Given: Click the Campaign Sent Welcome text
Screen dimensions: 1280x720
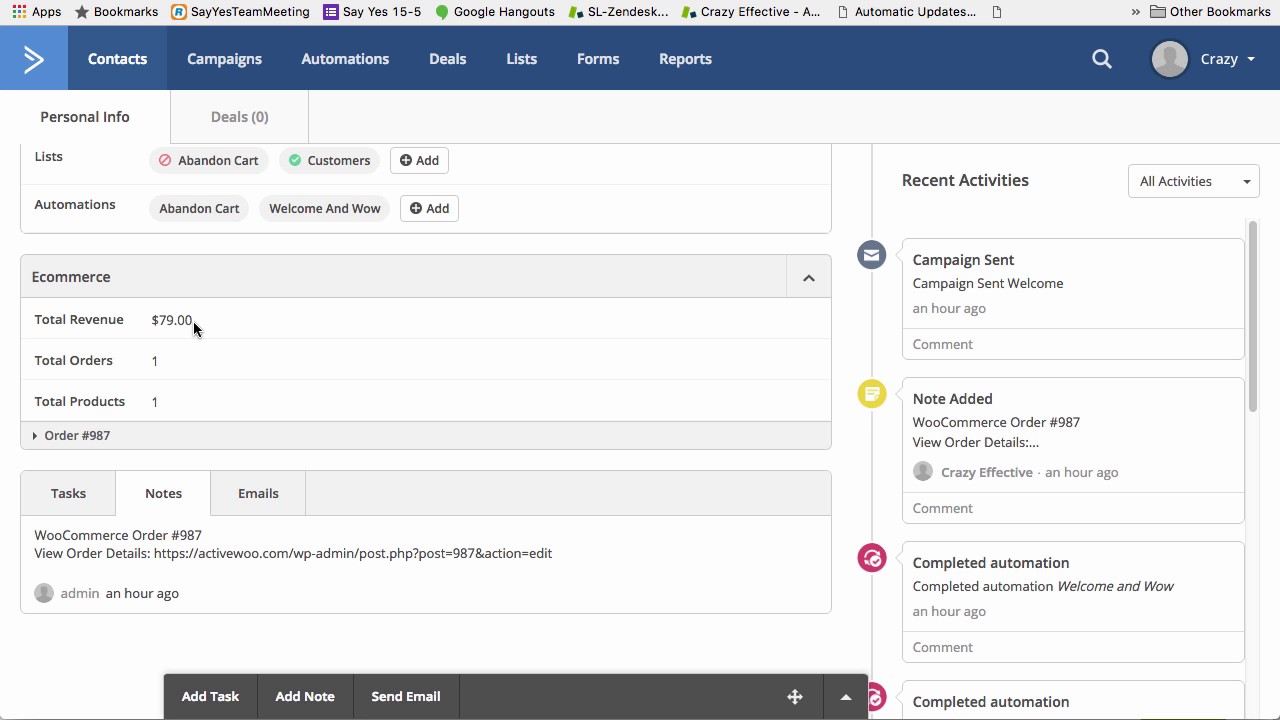Looking at the screenshot, I should [988, 283].
